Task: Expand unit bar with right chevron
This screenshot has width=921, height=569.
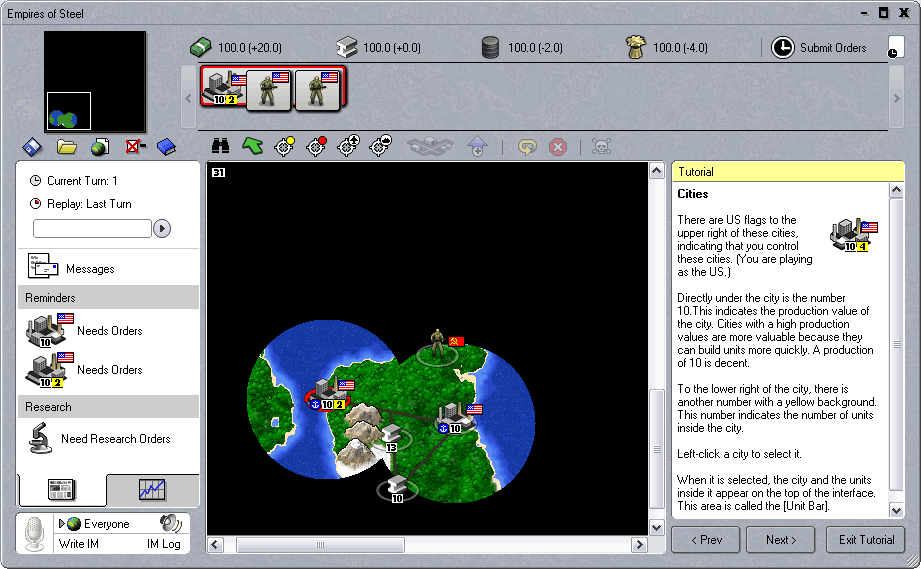Action: coord(895,97)
